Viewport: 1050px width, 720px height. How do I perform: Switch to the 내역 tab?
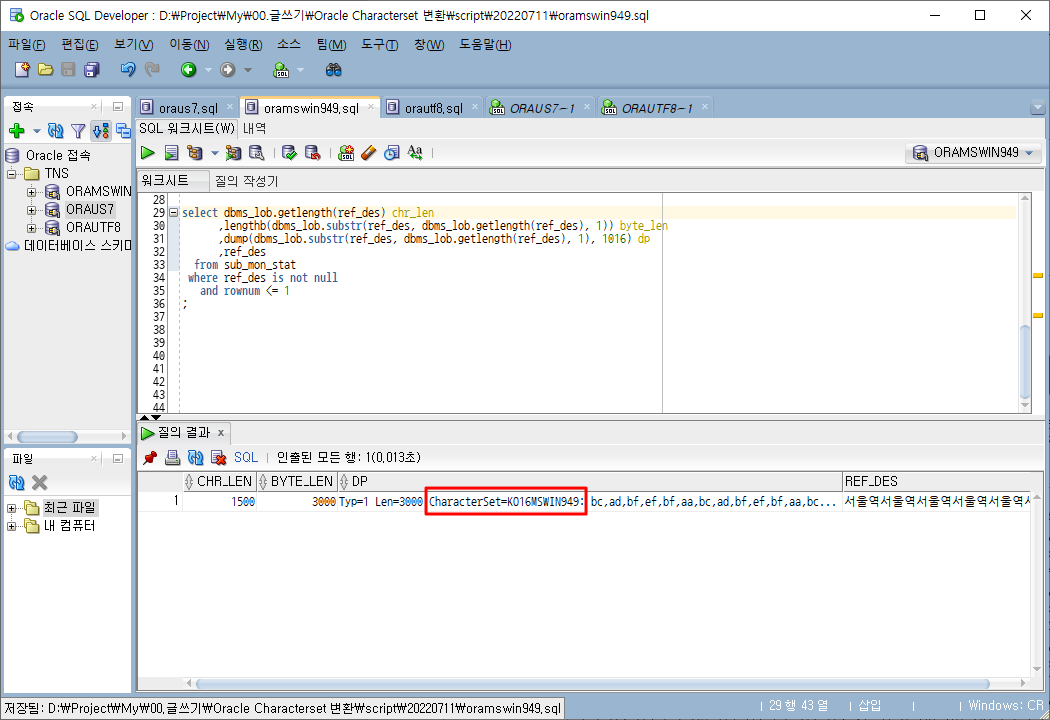tap(254, 128)
